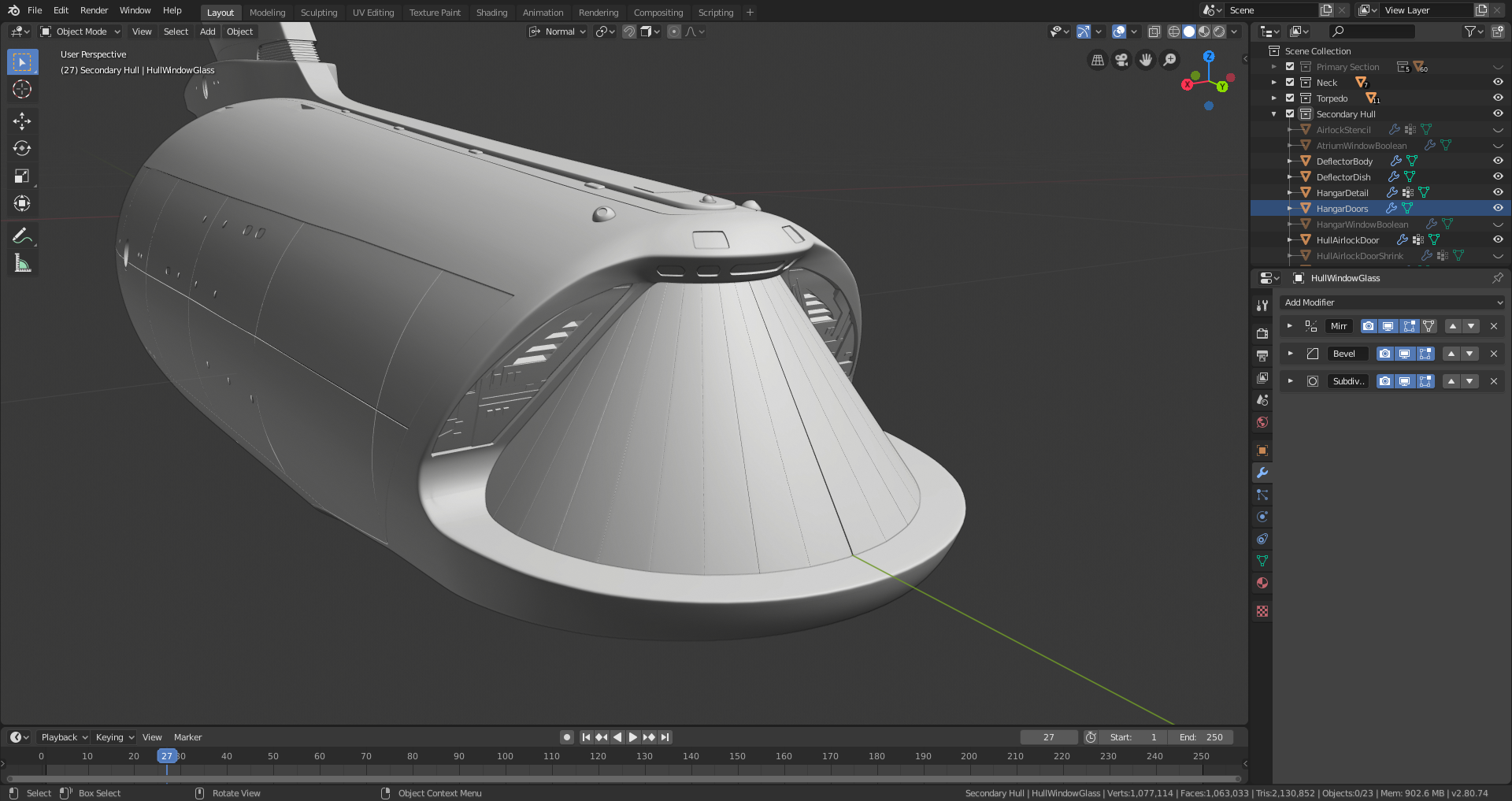The height and width of the screenshot is (801, 1512).
Task: Uncheck the Neck collection checkbox
Action: click(1290, 82)
